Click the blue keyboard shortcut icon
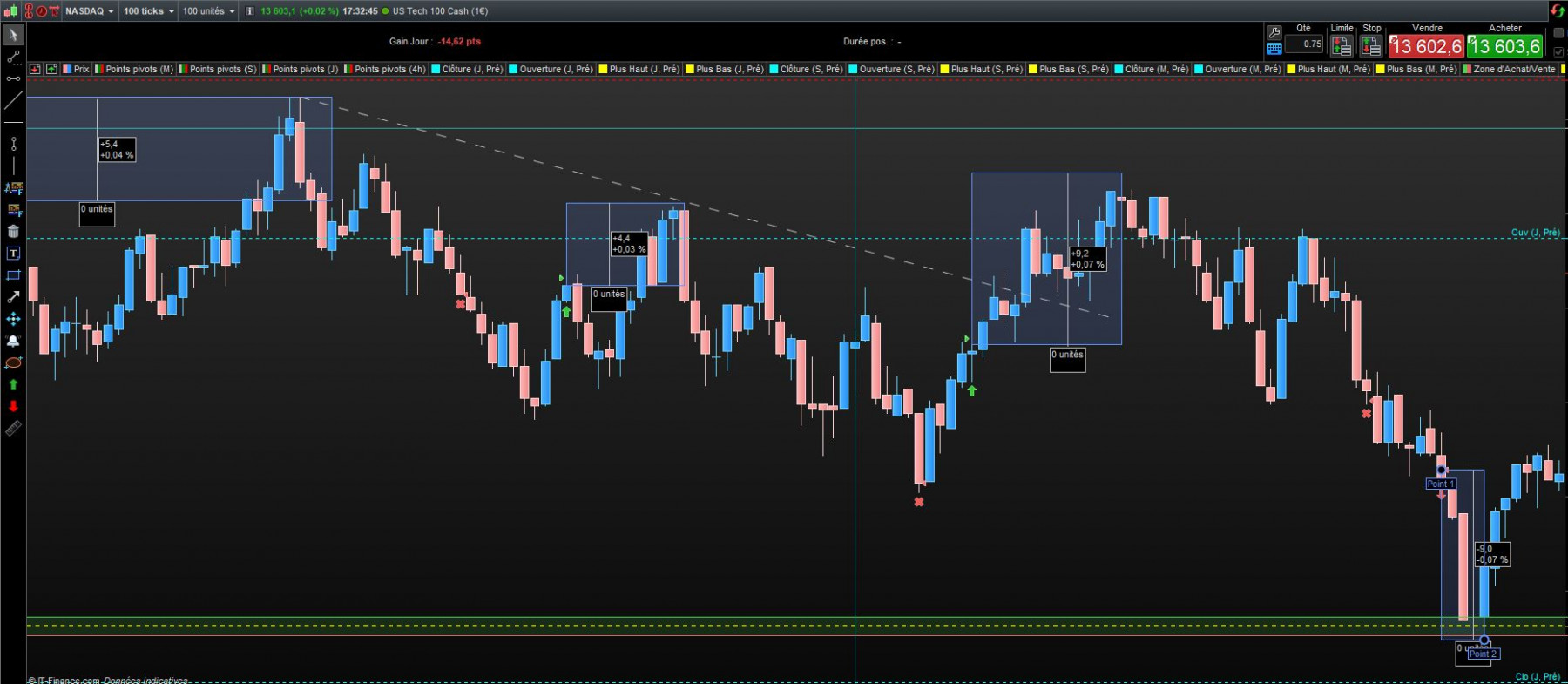1568x684 pixels. pyautogui.click(x=1274, y=49)
